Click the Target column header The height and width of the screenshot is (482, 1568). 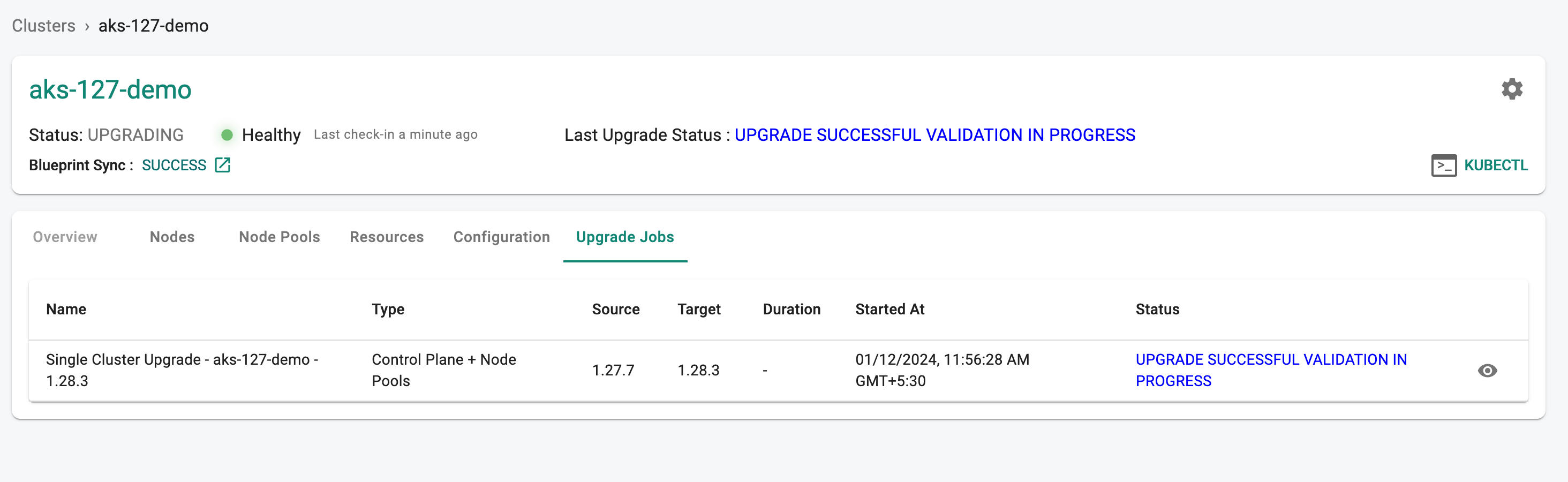pos(699,309)
